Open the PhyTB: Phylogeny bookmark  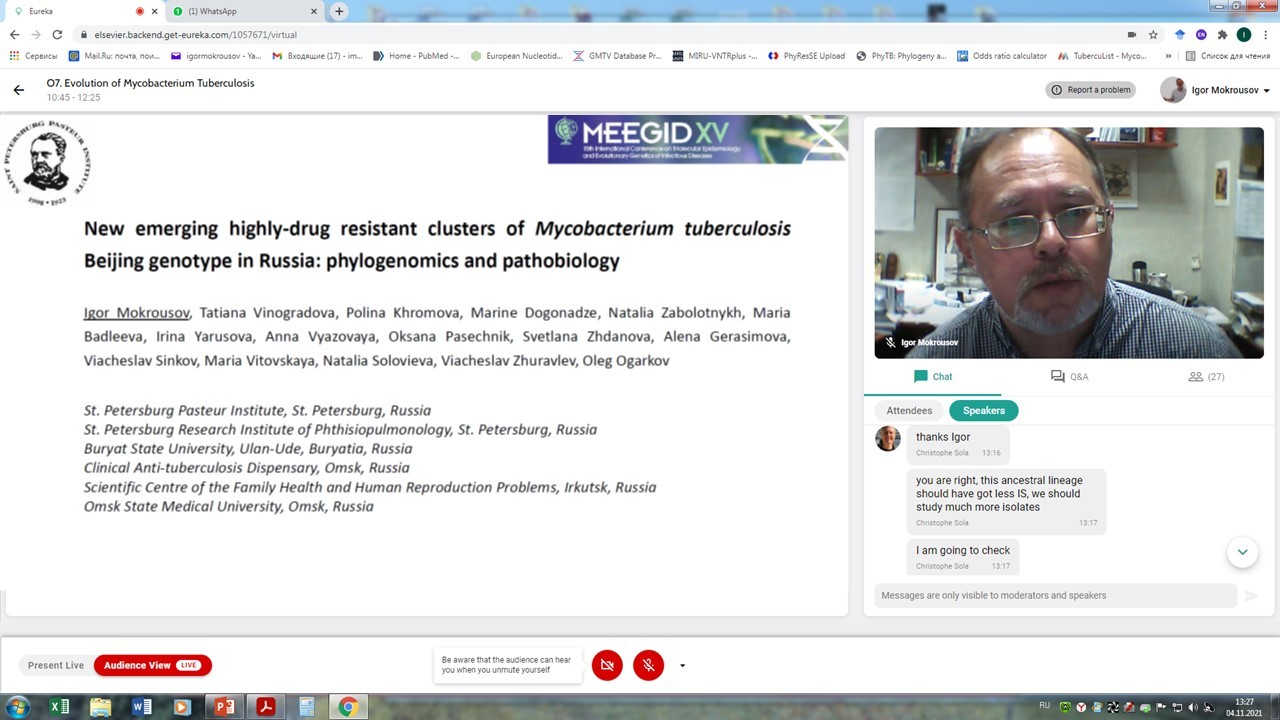click(901, 56)
